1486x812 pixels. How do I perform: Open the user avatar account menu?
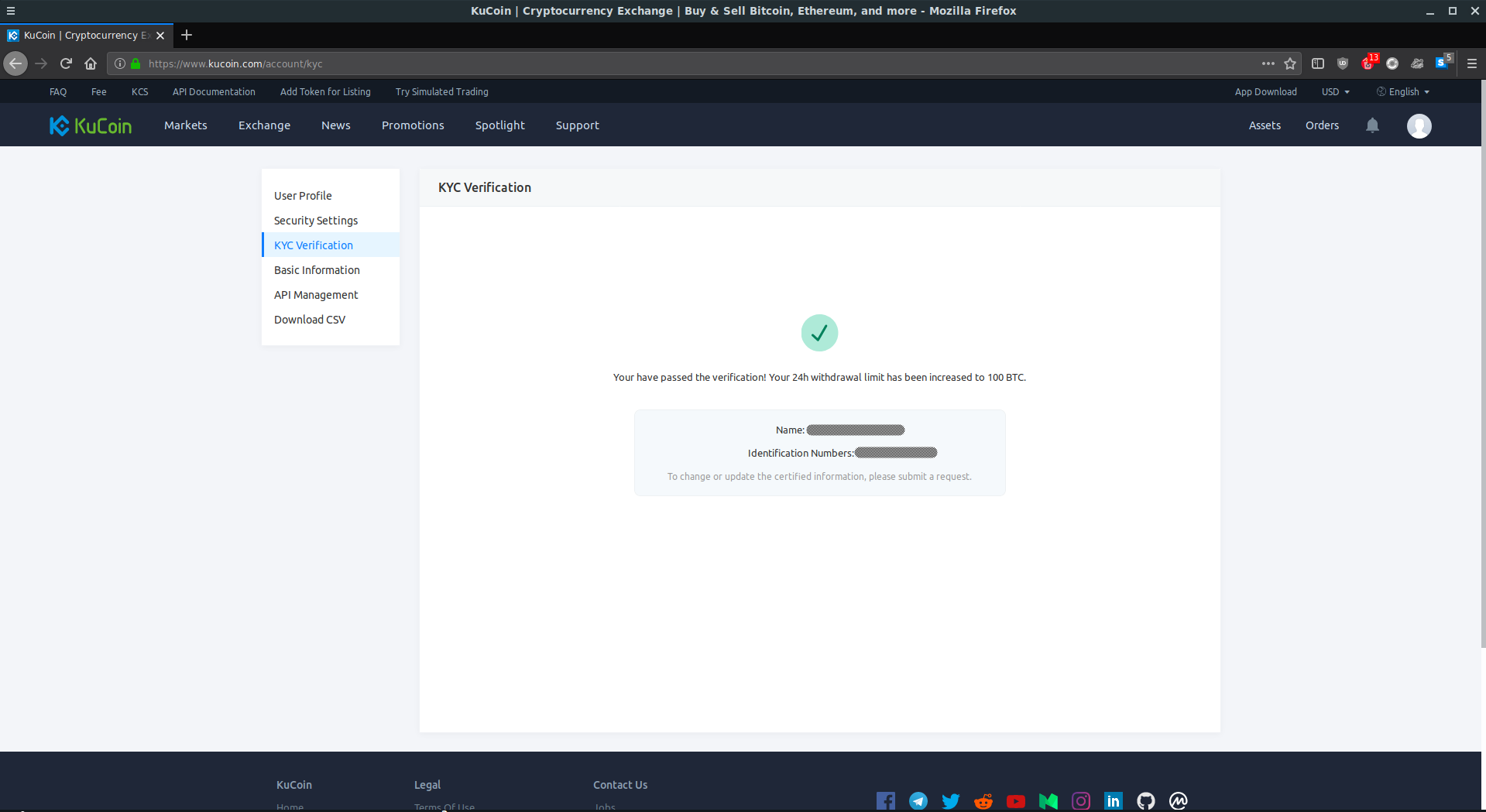1419,125
